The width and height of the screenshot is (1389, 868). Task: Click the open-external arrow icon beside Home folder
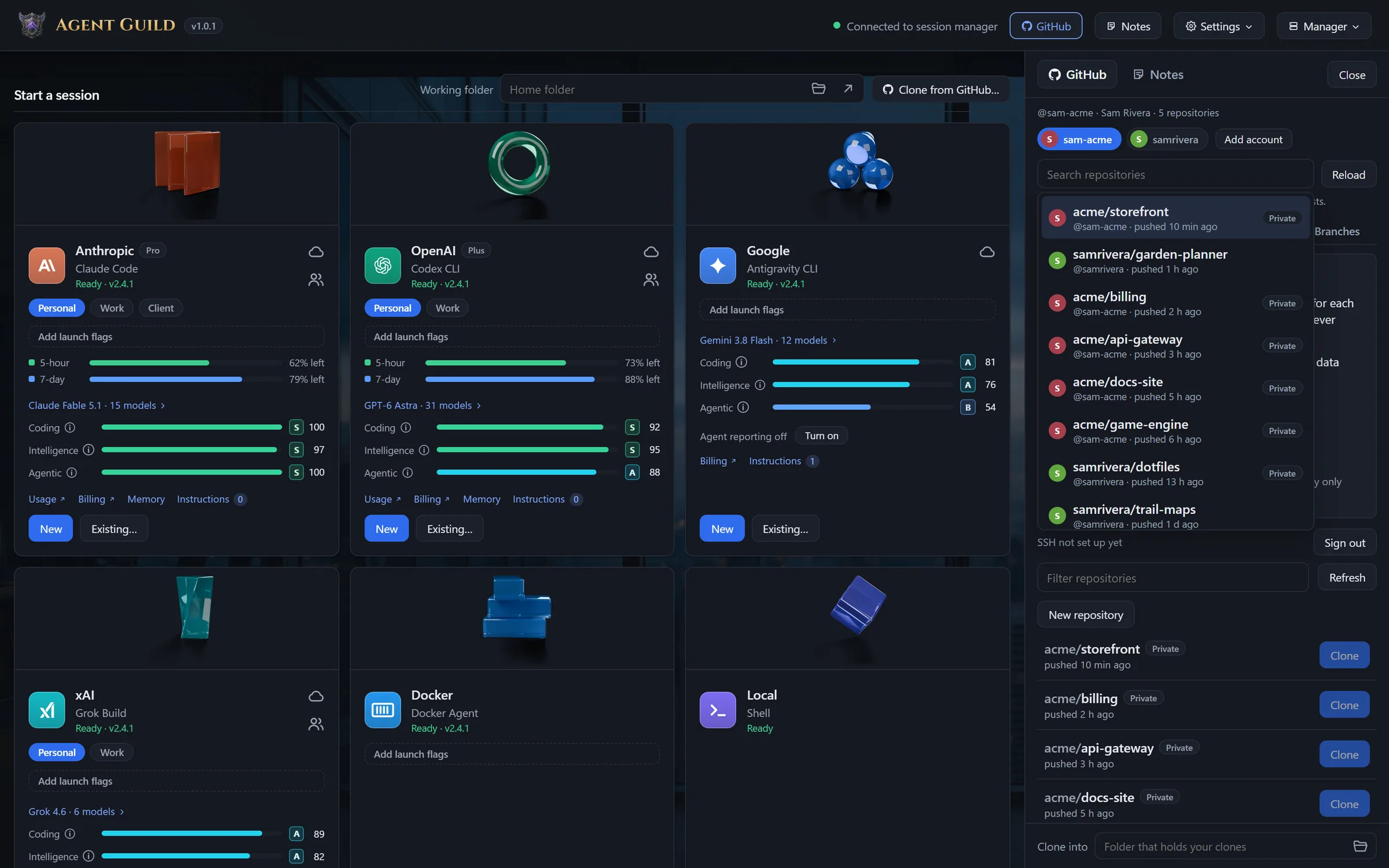click(848, 89)
